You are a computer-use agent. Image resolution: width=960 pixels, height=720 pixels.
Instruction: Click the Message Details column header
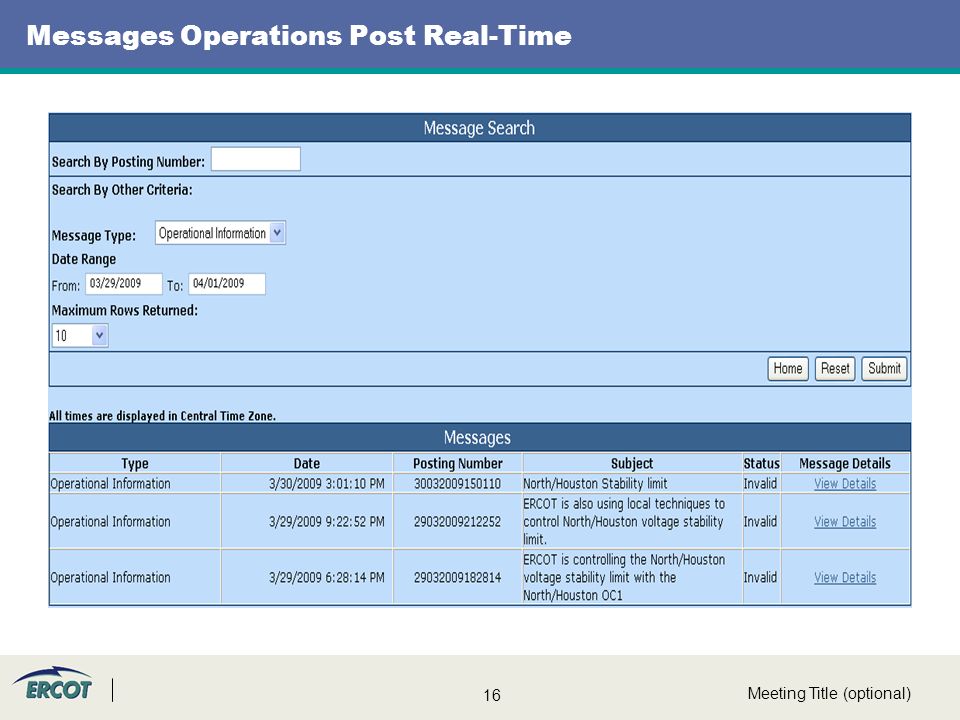coord(845,463)
